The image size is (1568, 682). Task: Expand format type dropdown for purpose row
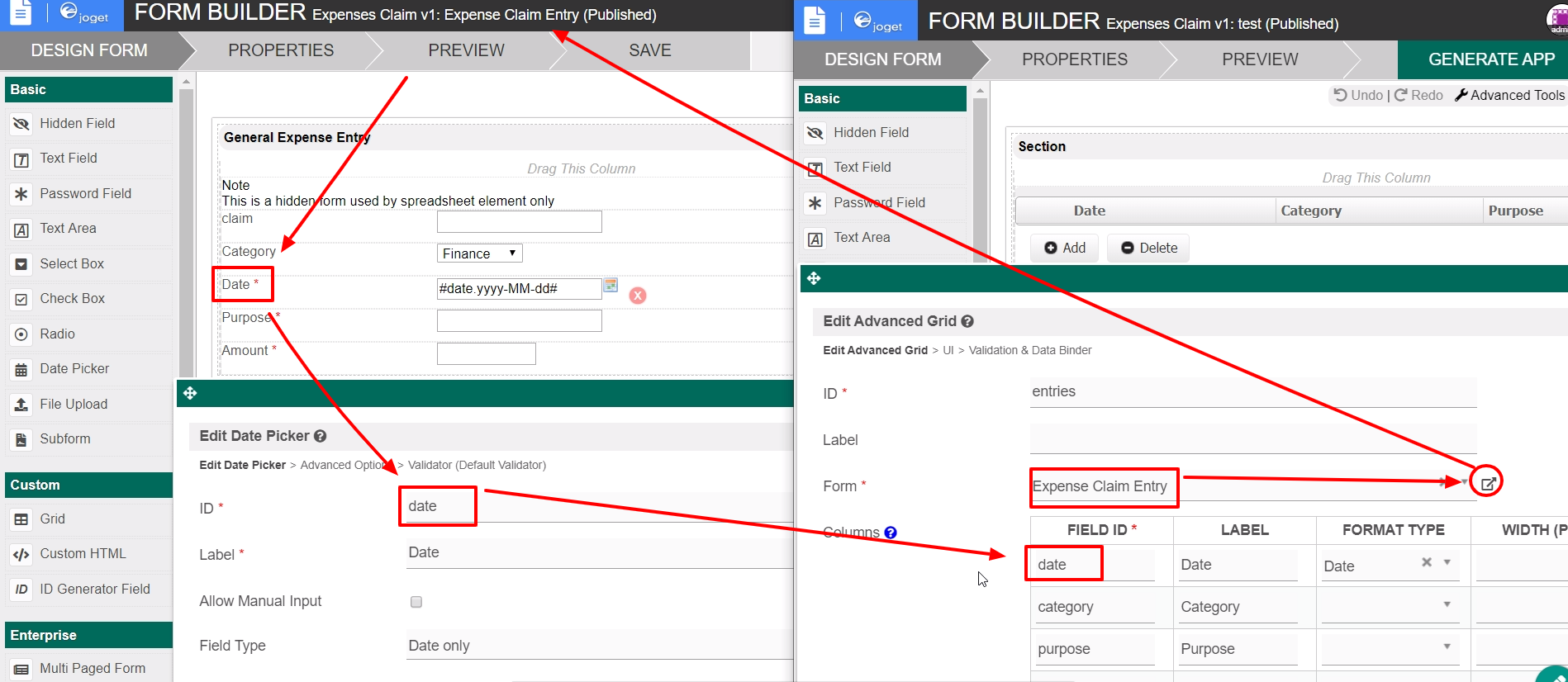[x=1447, y=646]
